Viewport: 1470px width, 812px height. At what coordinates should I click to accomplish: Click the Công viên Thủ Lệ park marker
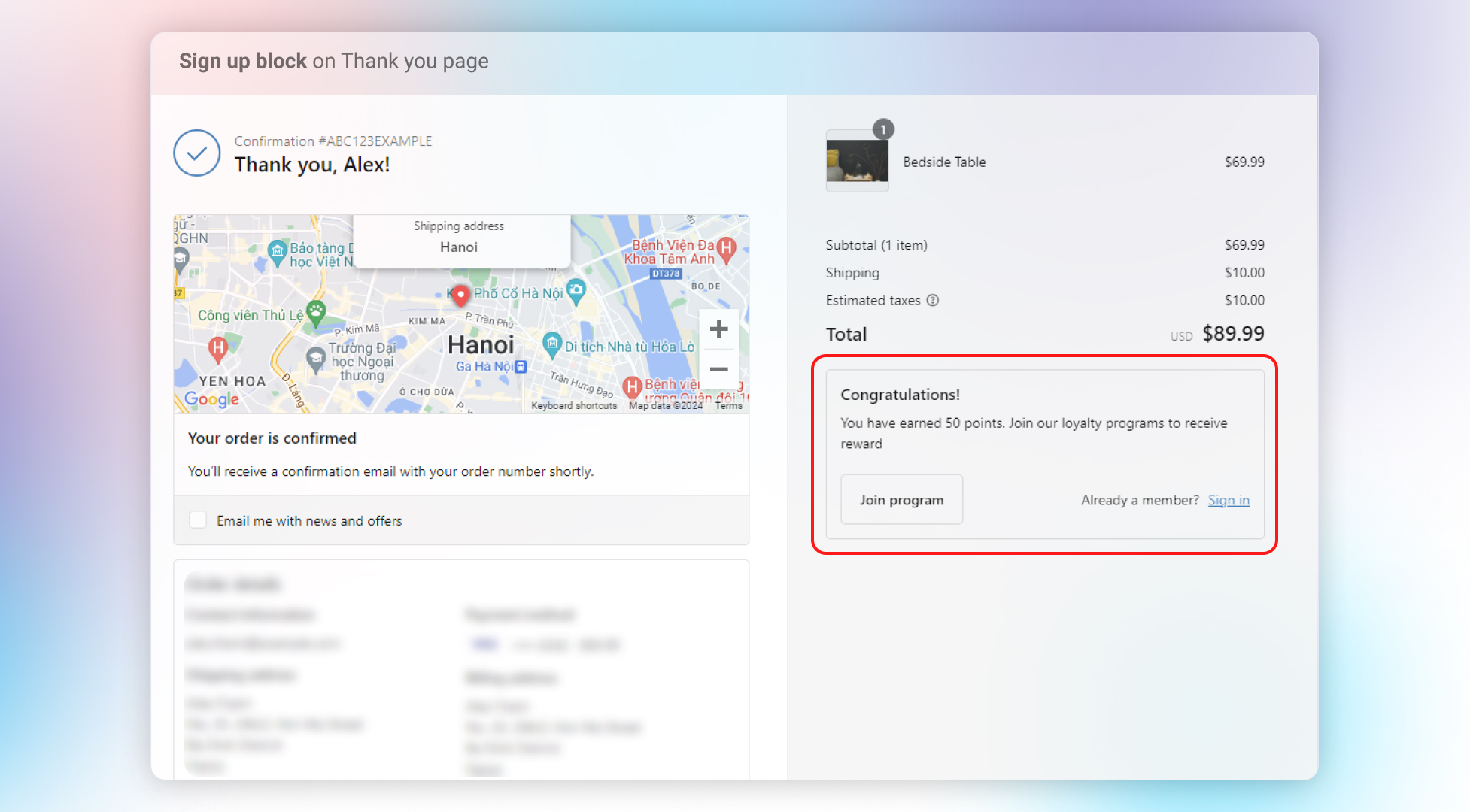coord(317,312)
